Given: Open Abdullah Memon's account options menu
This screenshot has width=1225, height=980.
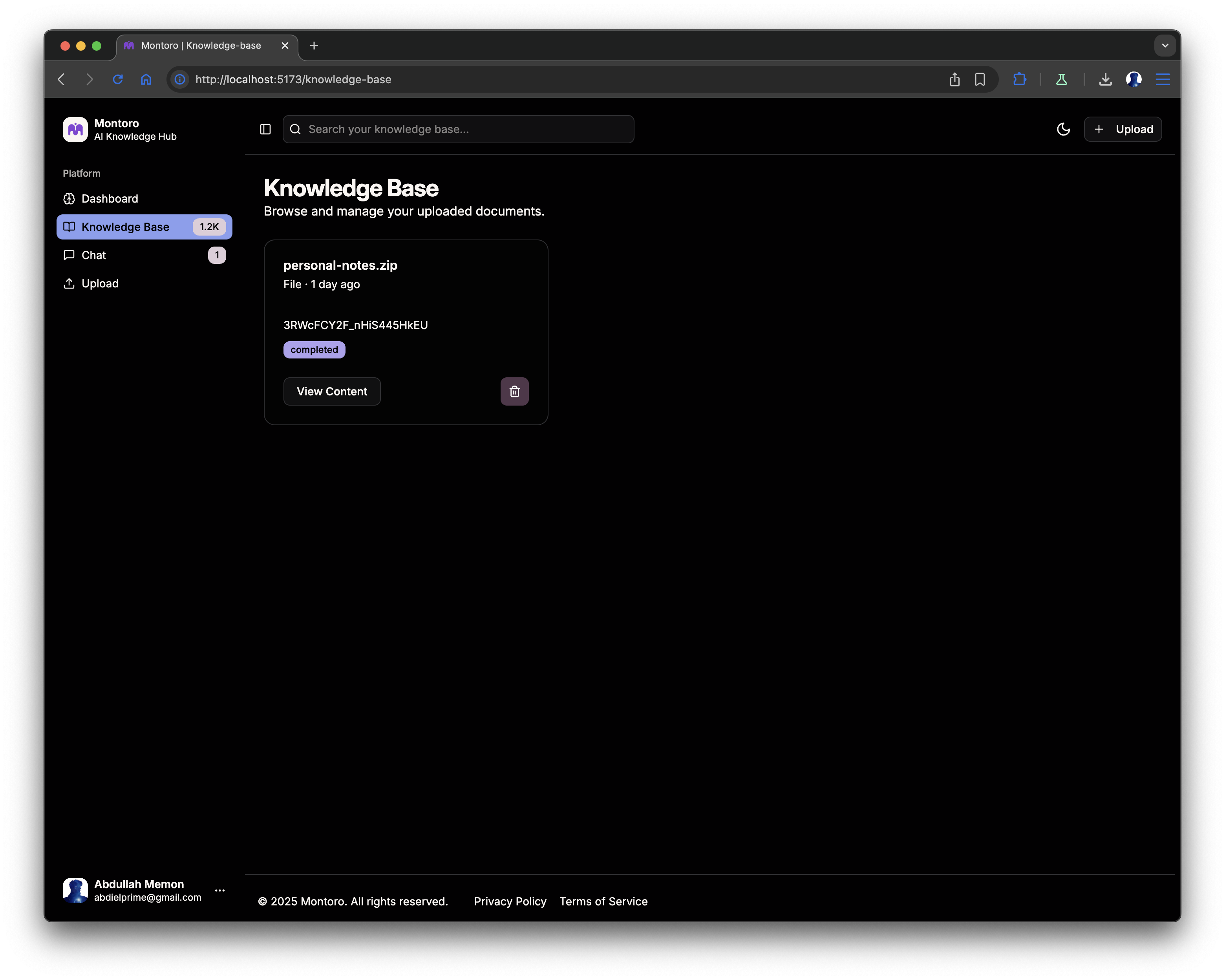Looking at the screenshot, I should tap(220, 890).
